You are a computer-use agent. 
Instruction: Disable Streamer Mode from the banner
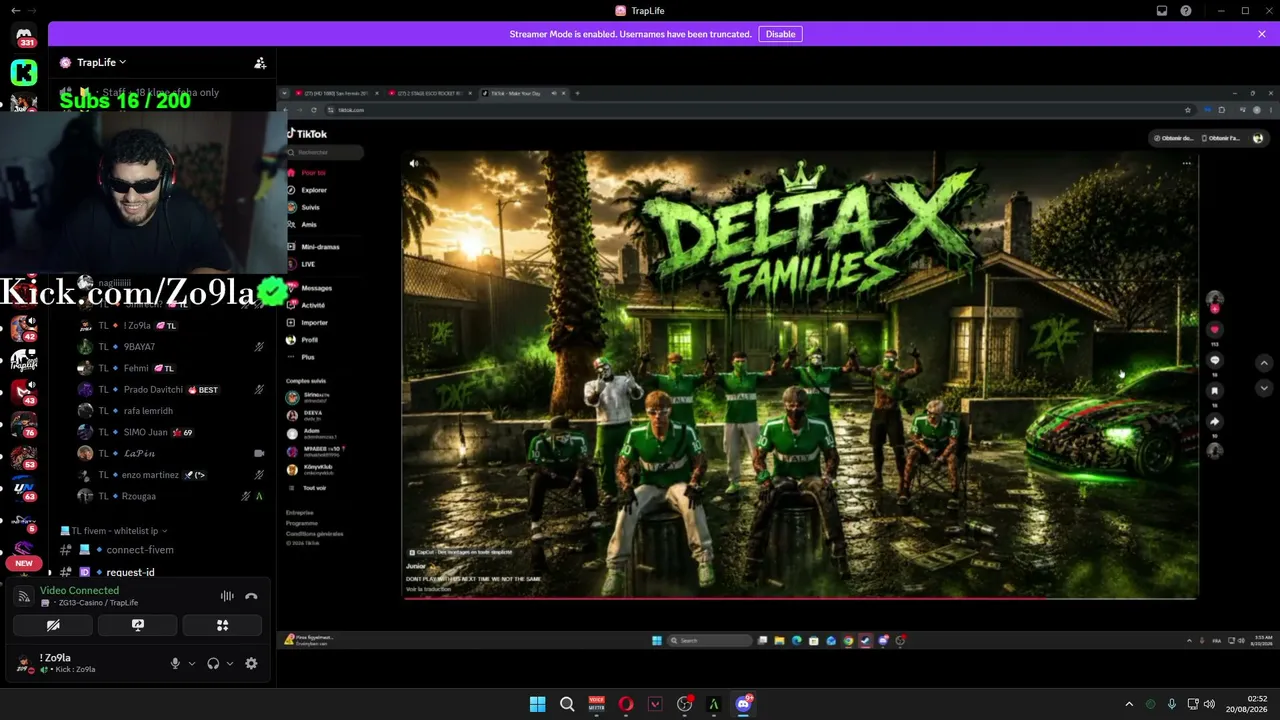point(780,34)
